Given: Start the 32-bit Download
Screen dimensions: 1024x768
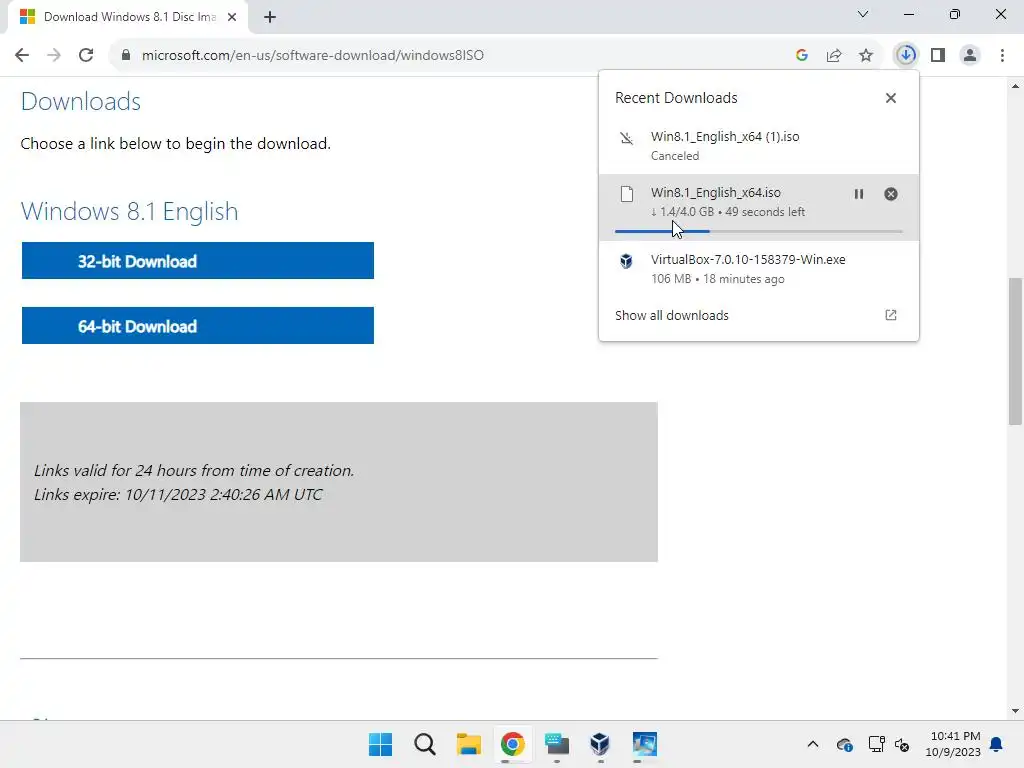Looking at the screenshot, I should pyautogui.click(x=198, y=261).
